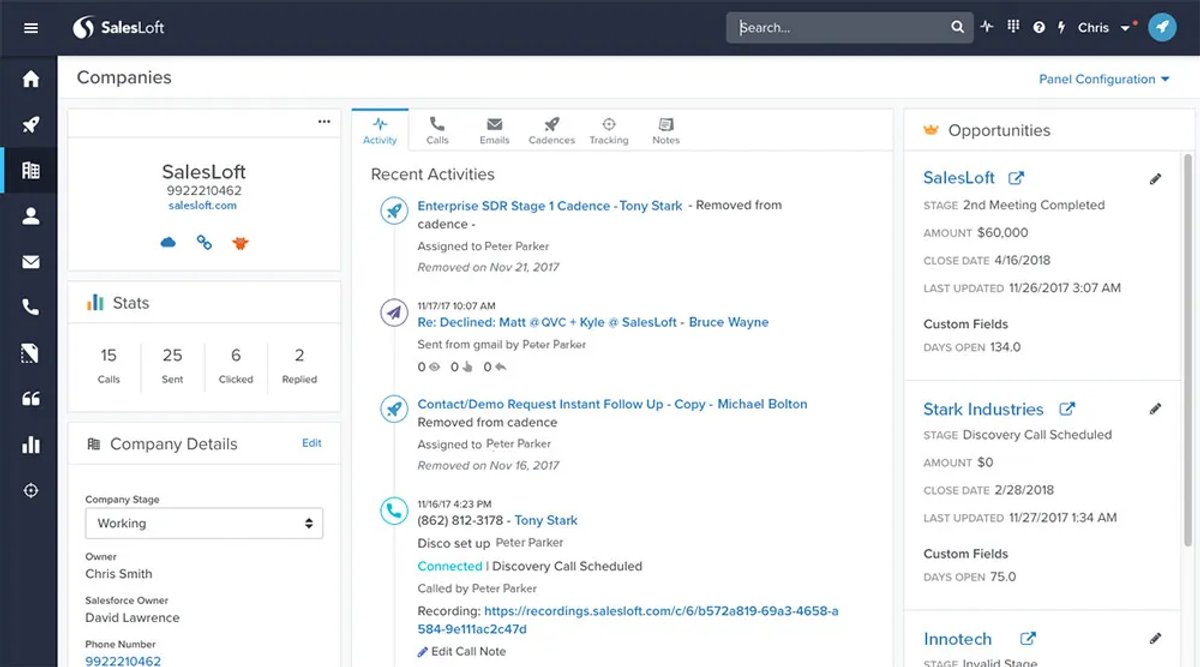Click the Connected call status text
1200x667 pixels.
point(450,566)
